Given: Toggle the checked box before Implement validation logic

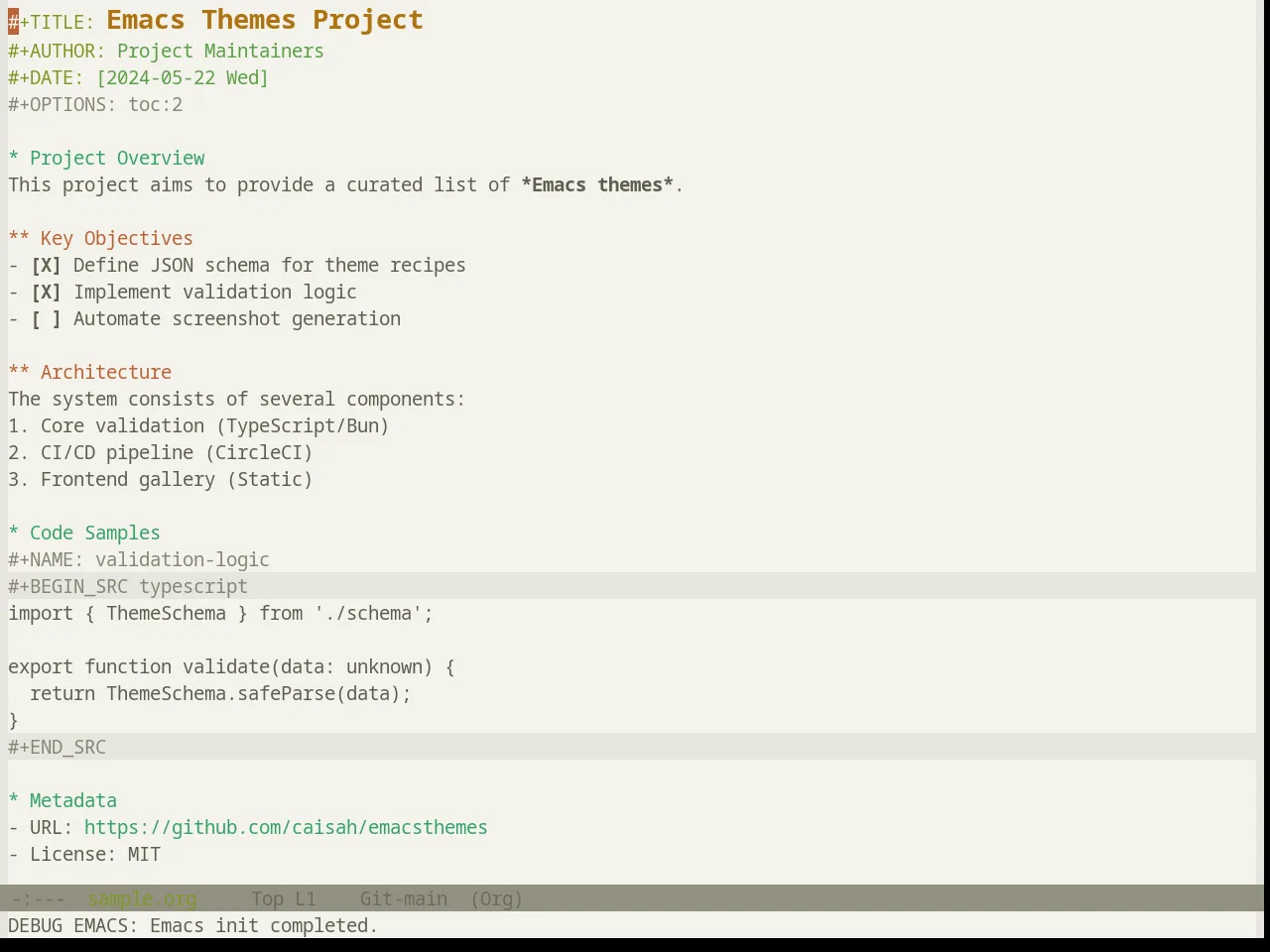Looking at the screenshot, I should [46, 293].
